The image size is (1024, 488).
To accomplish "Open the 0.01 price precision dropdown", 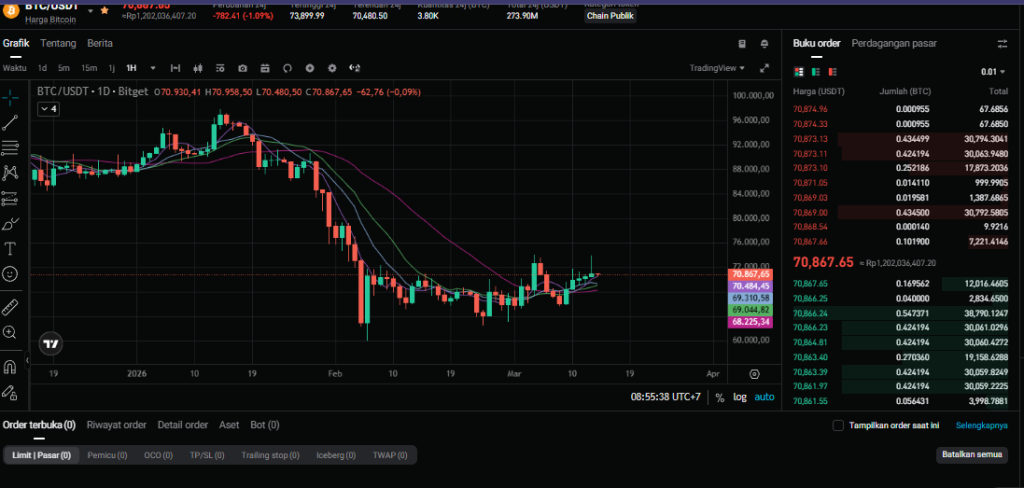I will click(993, 72).
